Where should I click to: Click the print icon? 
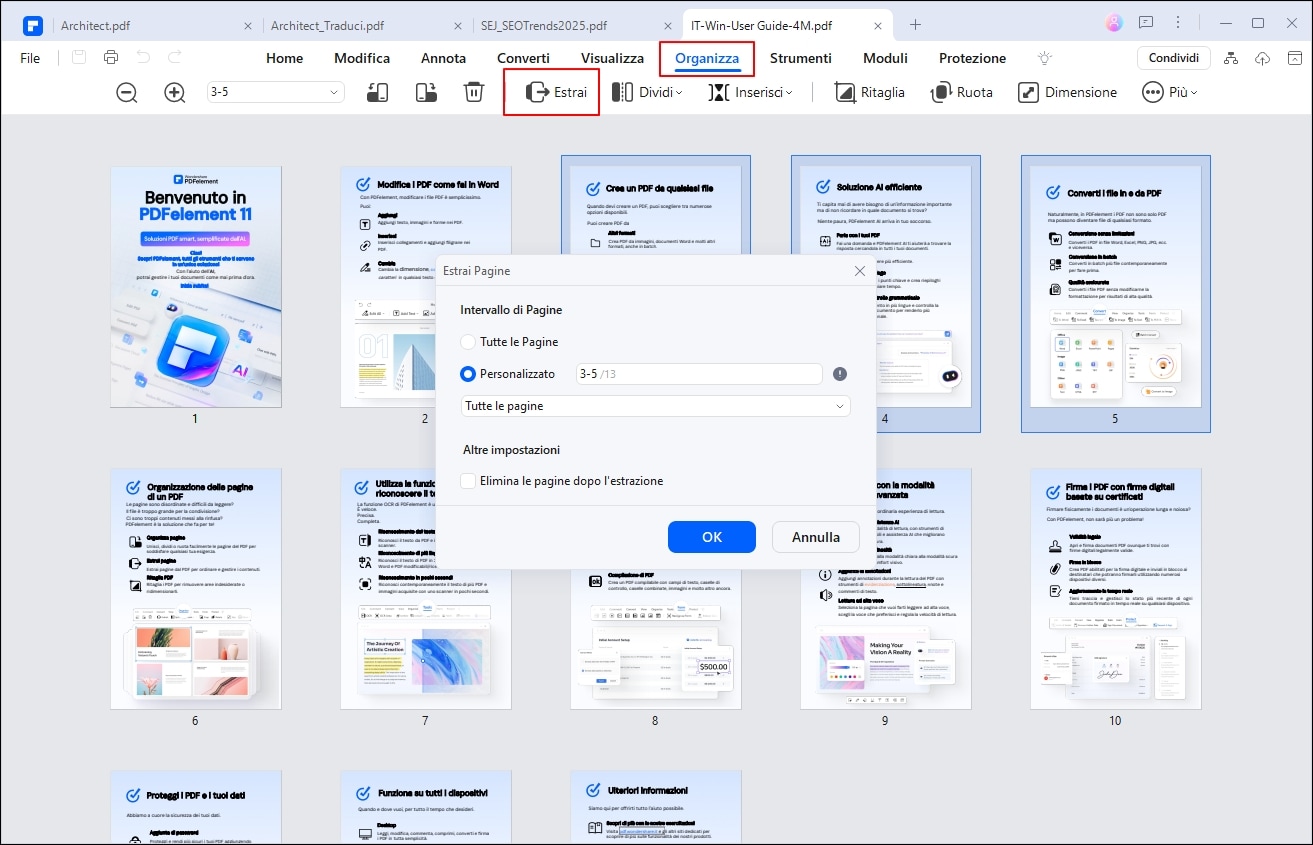(x=111, y=58)
